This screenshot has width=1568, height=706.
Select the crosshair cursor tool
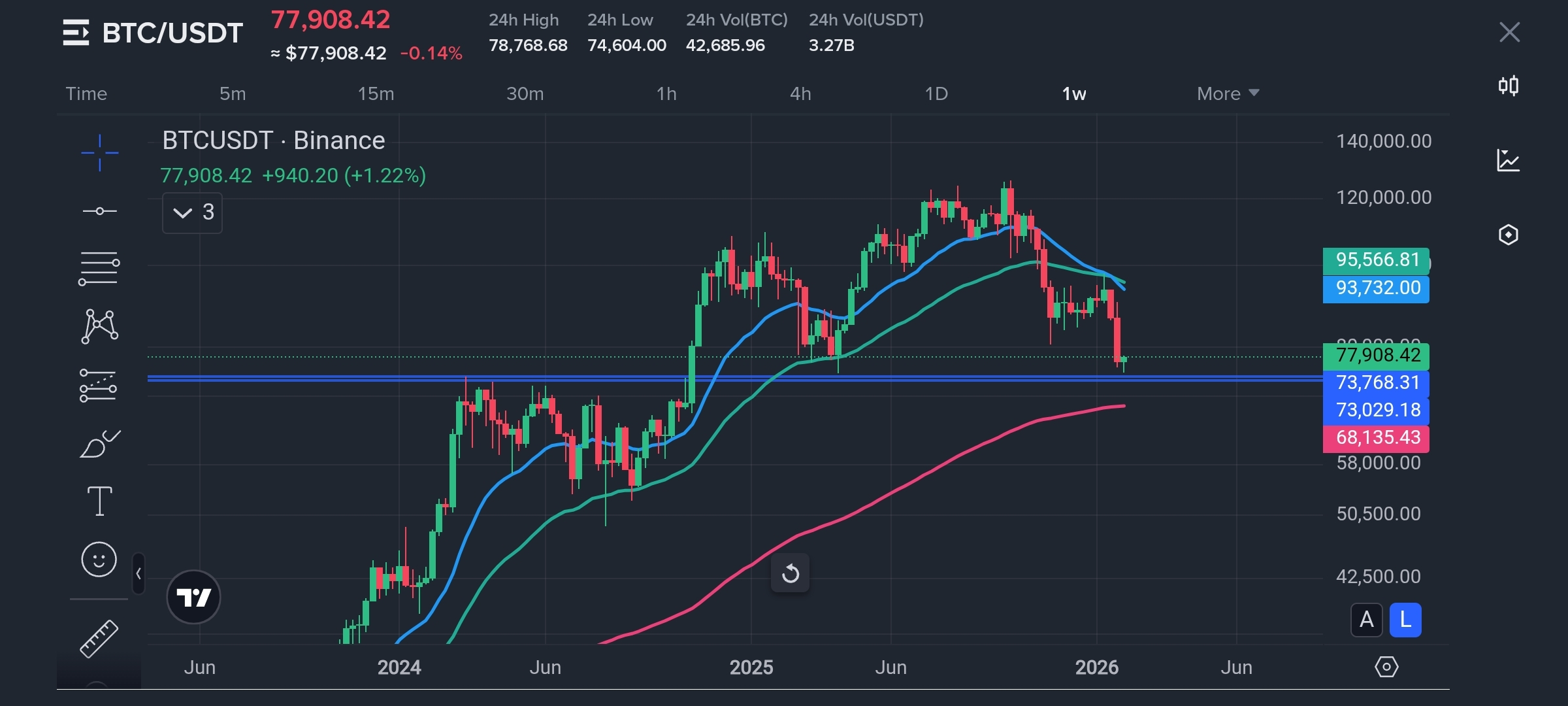99,153
